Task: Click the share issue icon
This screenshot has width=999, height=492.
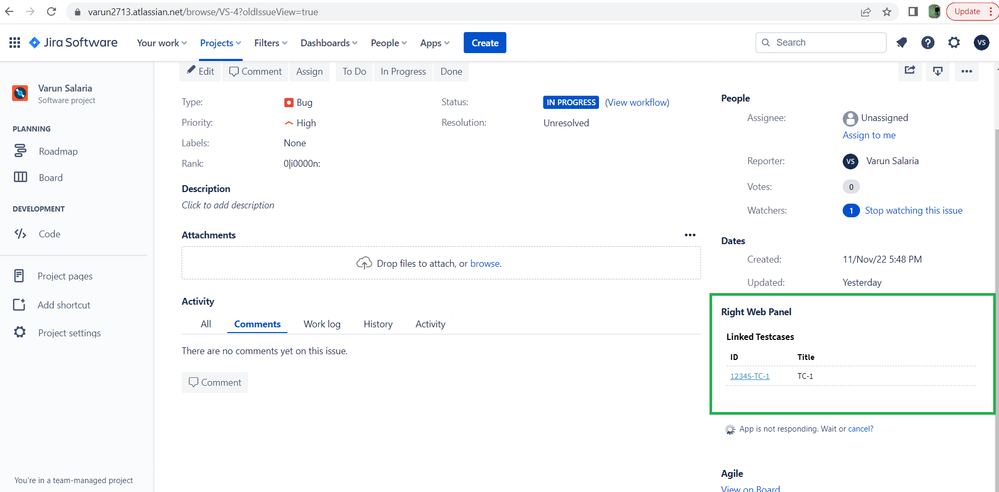Action: (910, 71)
